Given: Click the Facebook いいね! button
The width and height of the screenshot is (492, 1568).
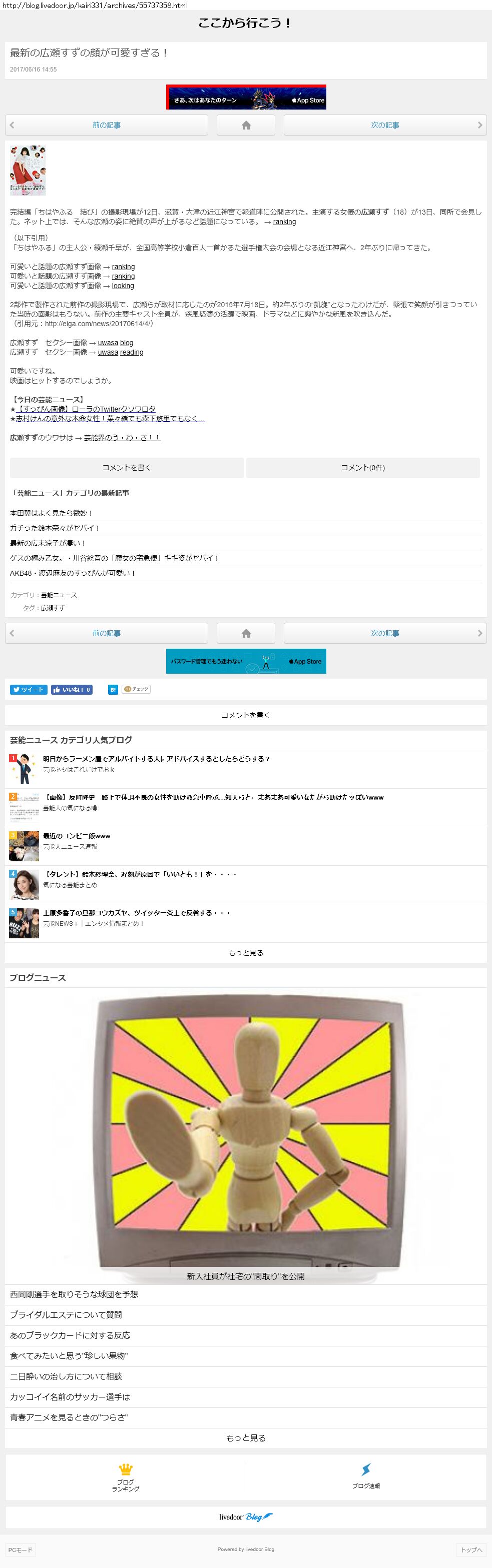Looking at the screenshot, I should [x=72, y=690].
